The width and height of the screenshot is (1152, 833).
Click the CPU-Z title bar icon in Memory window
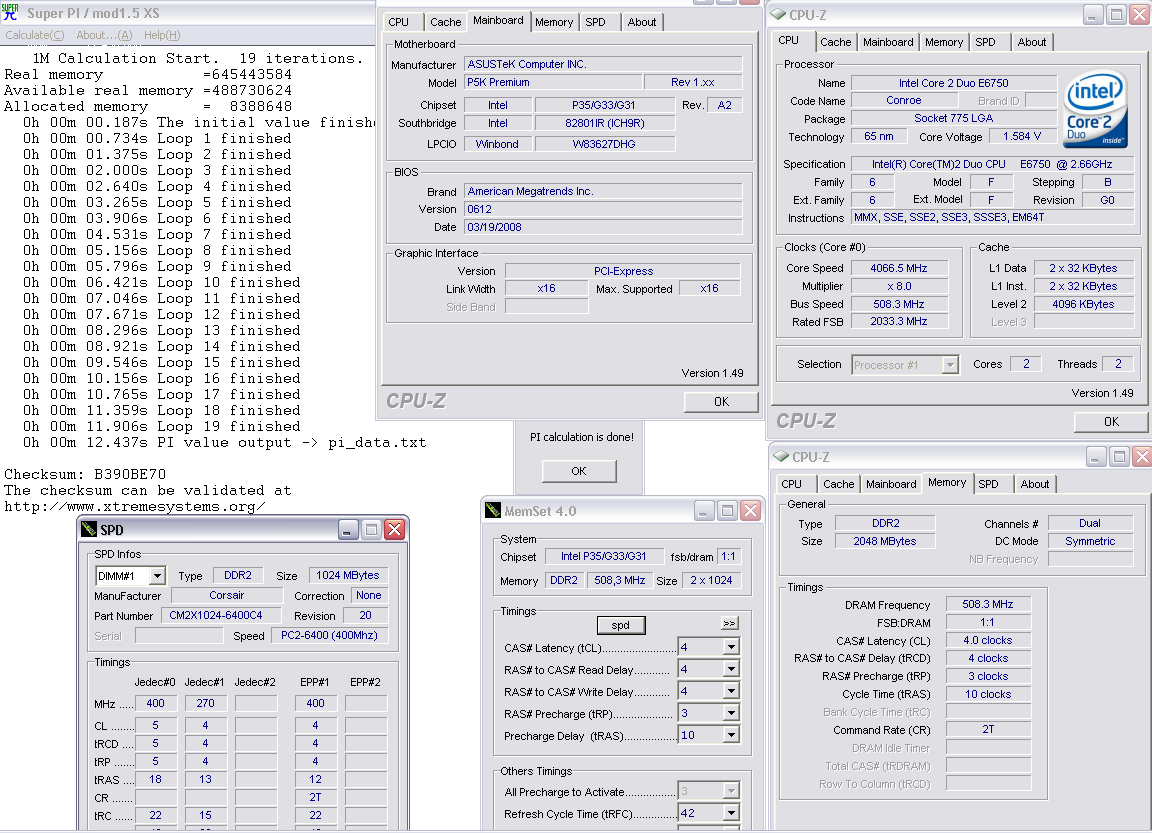[781, 456]
